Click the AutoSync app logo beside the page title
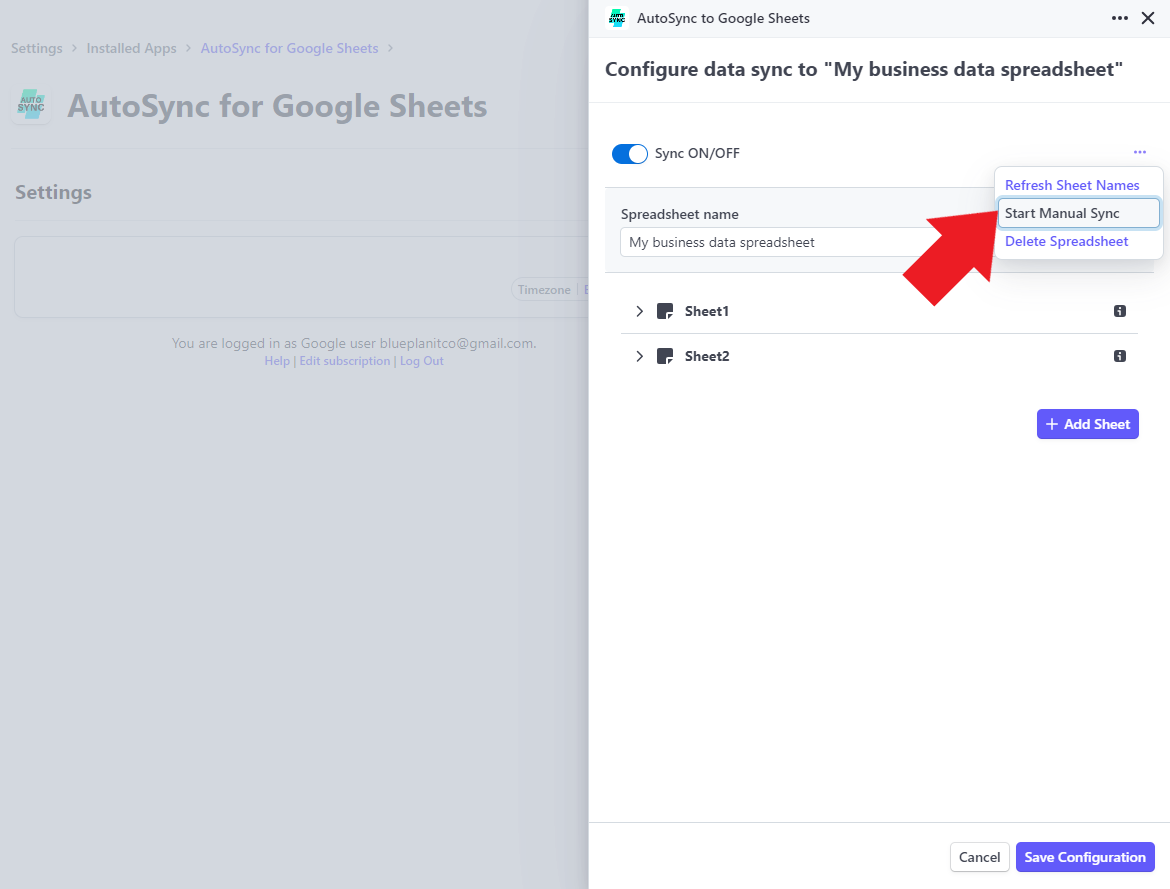1170x889 pixels. pos(31,105)
